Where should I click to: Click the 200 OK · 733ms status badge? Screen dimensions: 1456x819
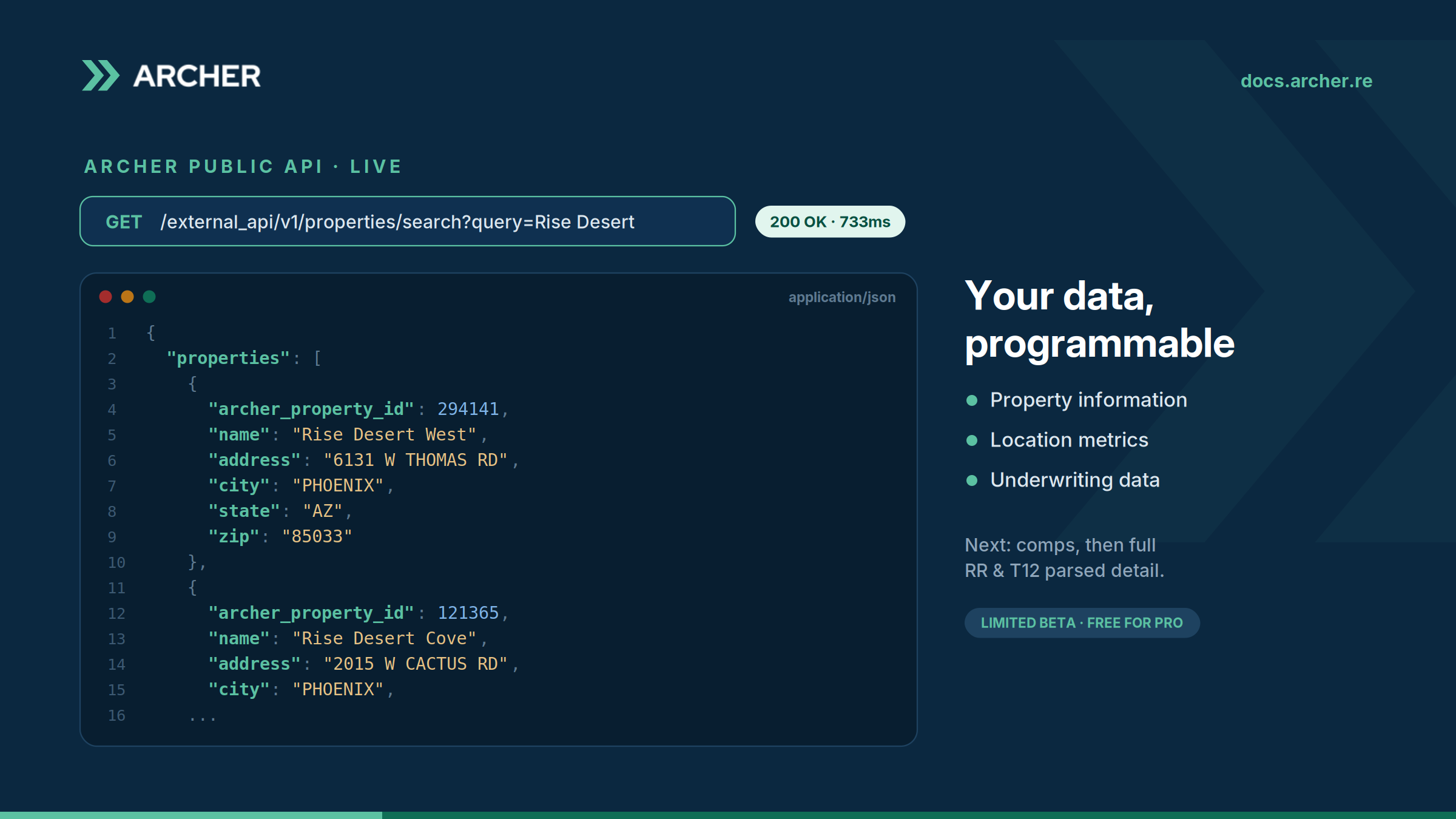830,222
